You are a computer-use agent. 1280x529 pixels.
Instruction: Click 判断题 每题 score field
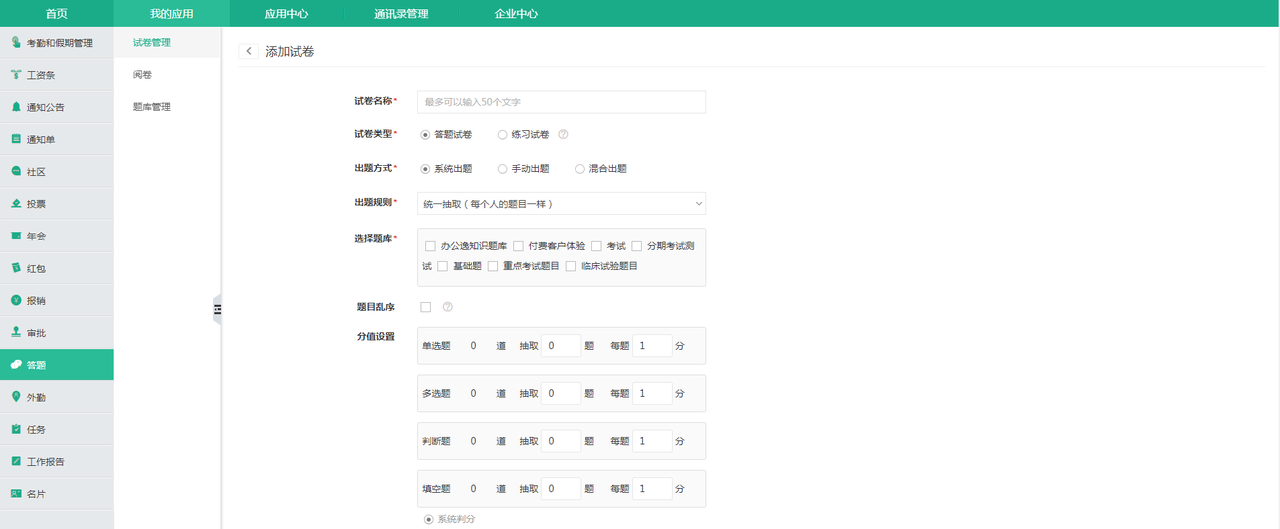[652, 441]
